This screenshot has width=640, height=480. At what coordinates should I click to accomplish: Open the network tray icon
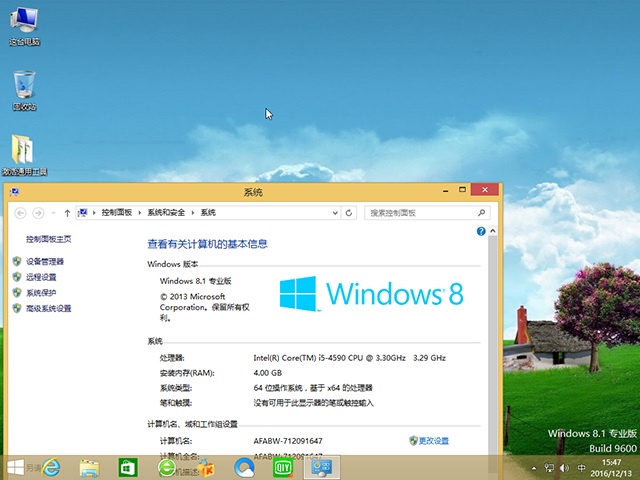click(x=549, y=468)
